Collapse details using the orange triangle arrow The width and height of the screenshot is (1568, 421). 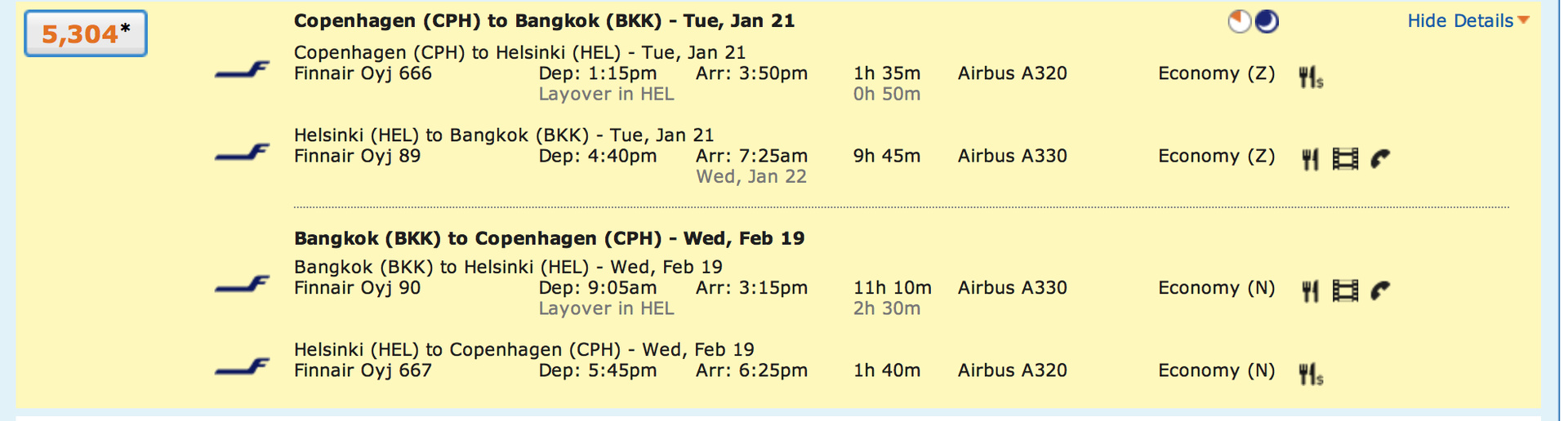tap(1524, 21)
